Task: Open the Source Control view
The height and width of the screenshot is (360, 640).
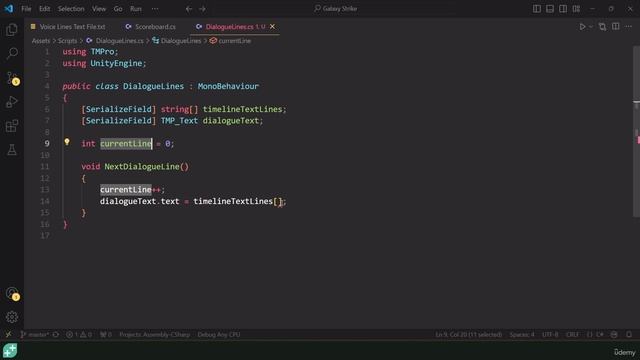Action: [12, 78]
